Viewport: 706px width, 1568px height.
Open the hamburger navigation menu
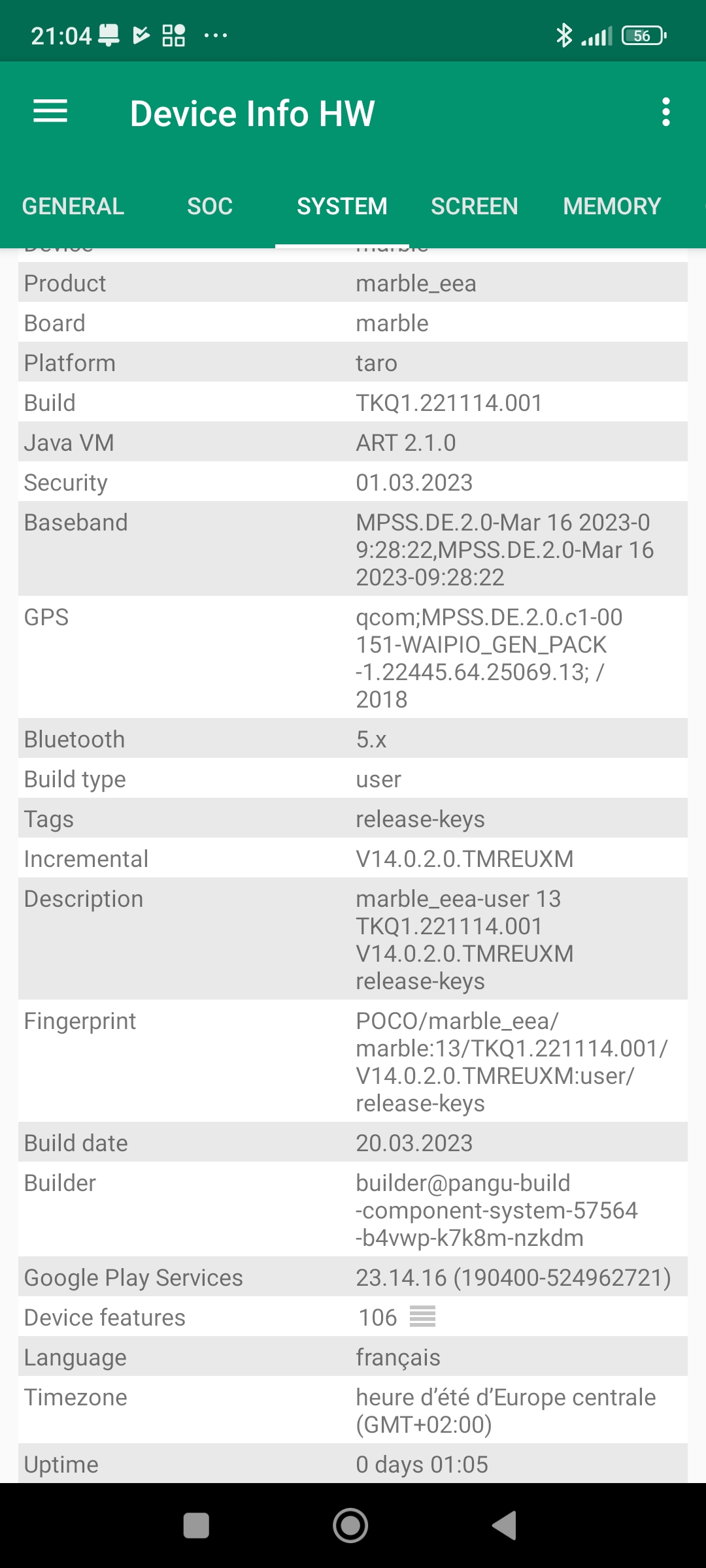click(50, 112)
